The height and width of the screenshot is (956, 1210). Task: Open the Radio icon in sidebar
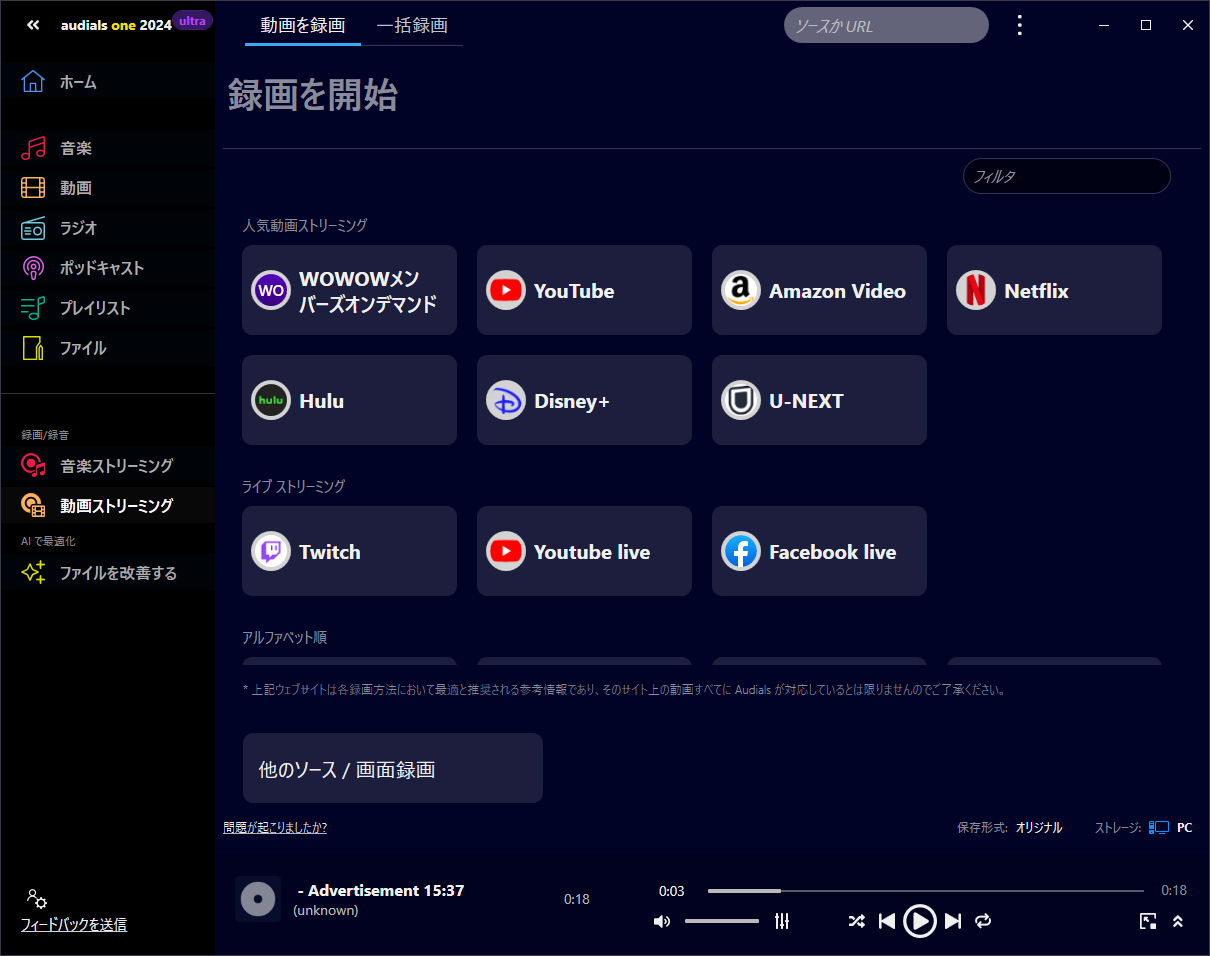(33, 228)
